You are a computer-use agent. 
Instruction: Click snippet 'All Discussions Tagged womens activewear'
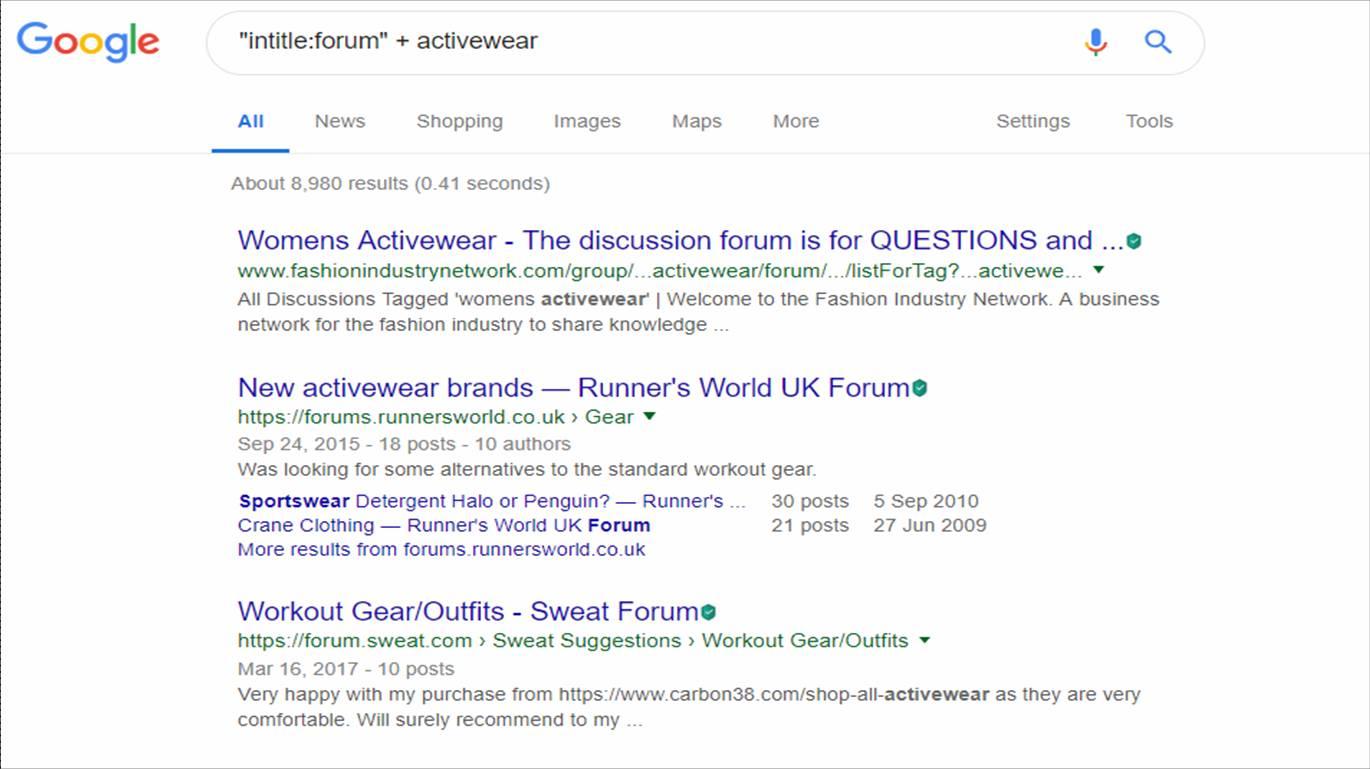(699, 312)
